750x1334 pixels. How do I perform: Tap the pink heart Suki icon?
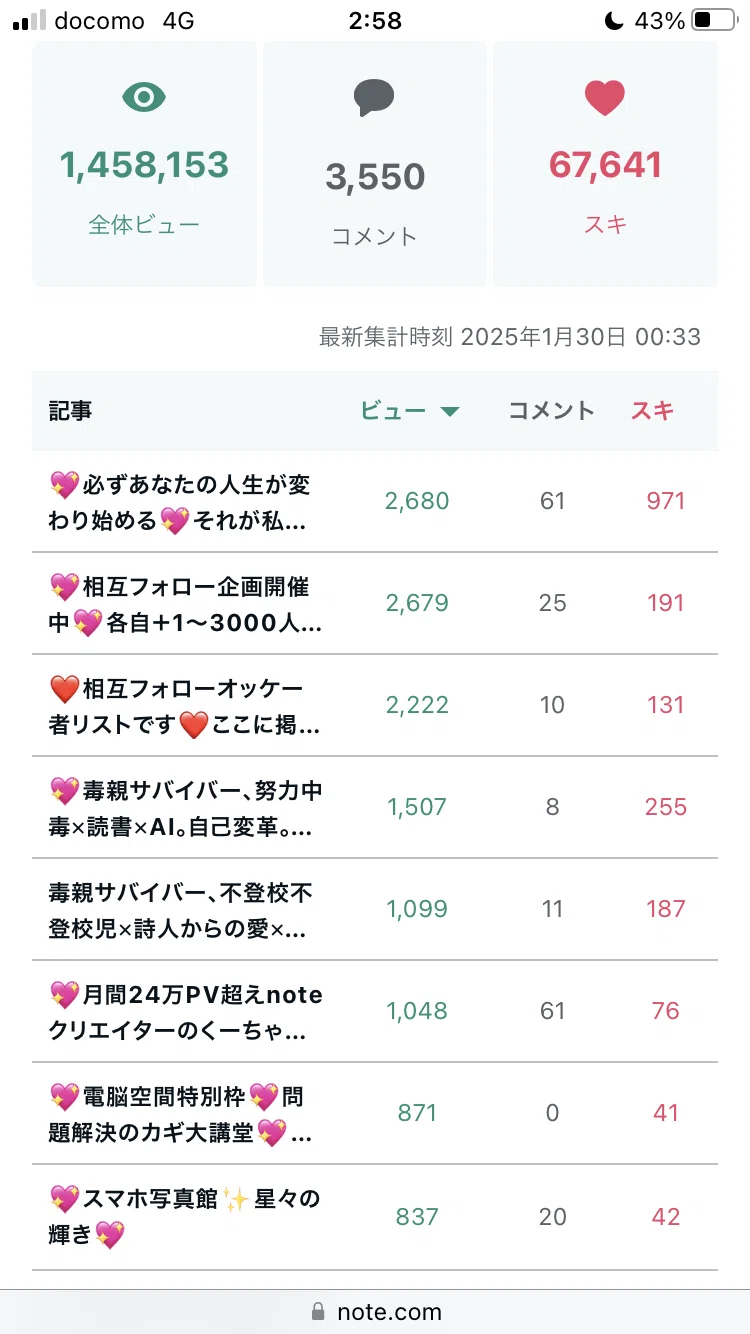pos(604,97)
